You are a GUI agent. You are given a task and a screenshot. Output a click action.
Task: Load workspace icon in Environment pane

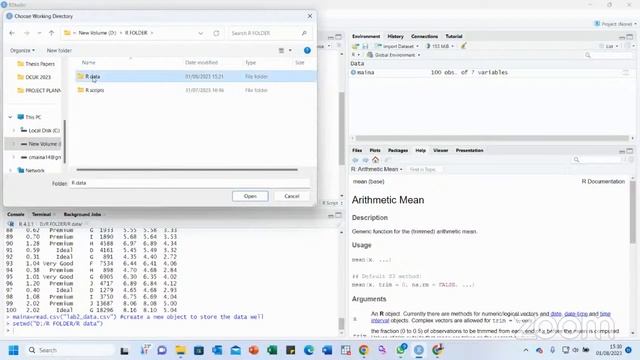356,46
